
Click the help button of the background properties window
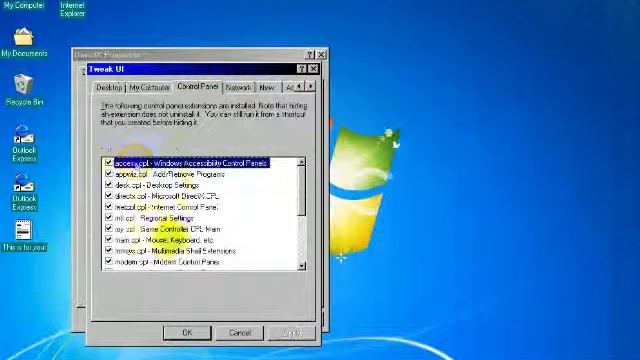click(x=310, y=54)
